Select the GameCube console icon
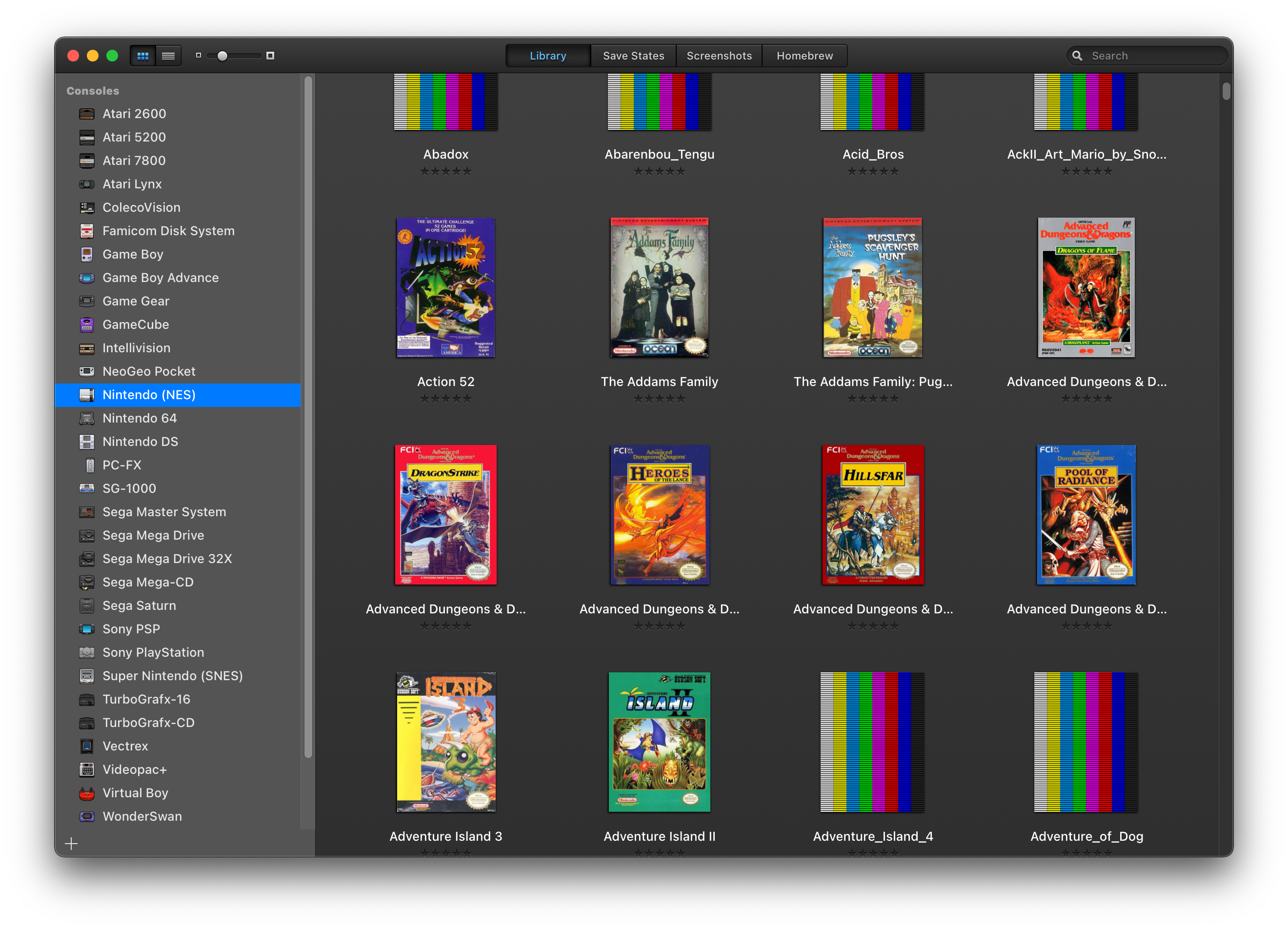The width and height of the screenshot is (1288, 929). 87,324
